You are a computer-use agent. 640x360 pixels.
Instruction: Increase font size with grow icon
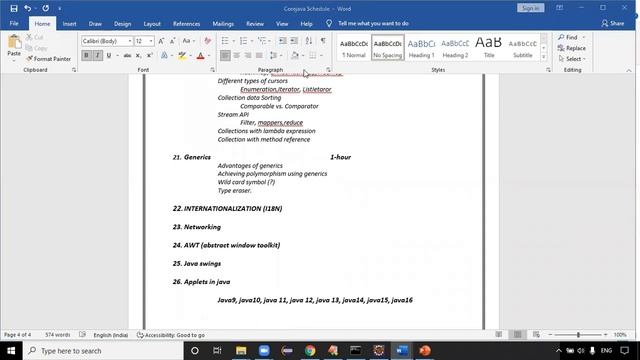pyautogui.click(x=161, y=41)
